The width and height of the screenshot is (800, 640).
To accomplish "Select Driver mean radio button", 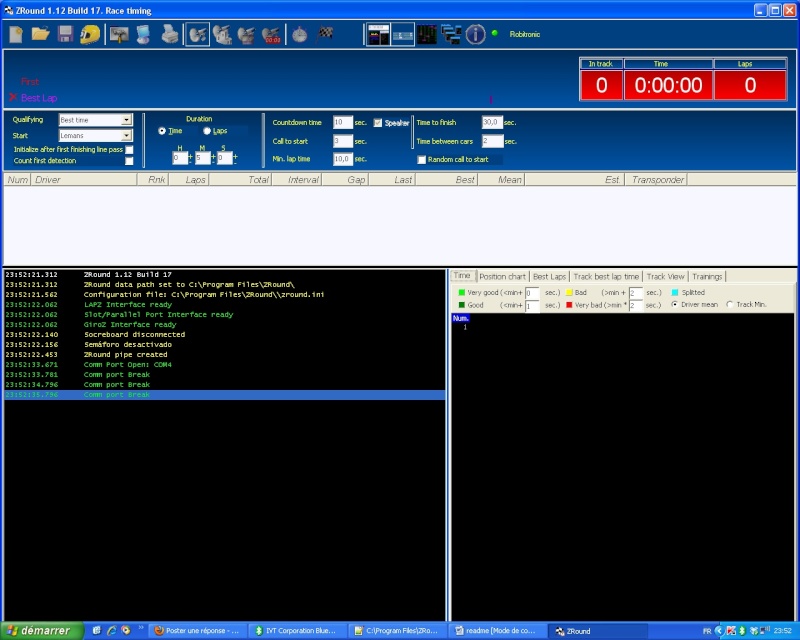I will [x=674, y=304].
